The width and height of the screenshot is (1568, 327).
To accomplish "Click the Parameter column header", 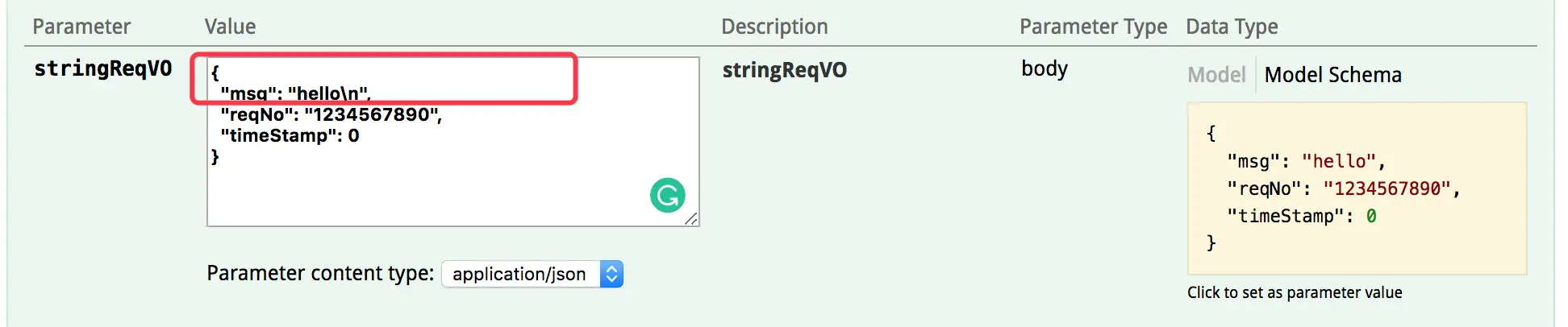I will [x=81, y=27].
